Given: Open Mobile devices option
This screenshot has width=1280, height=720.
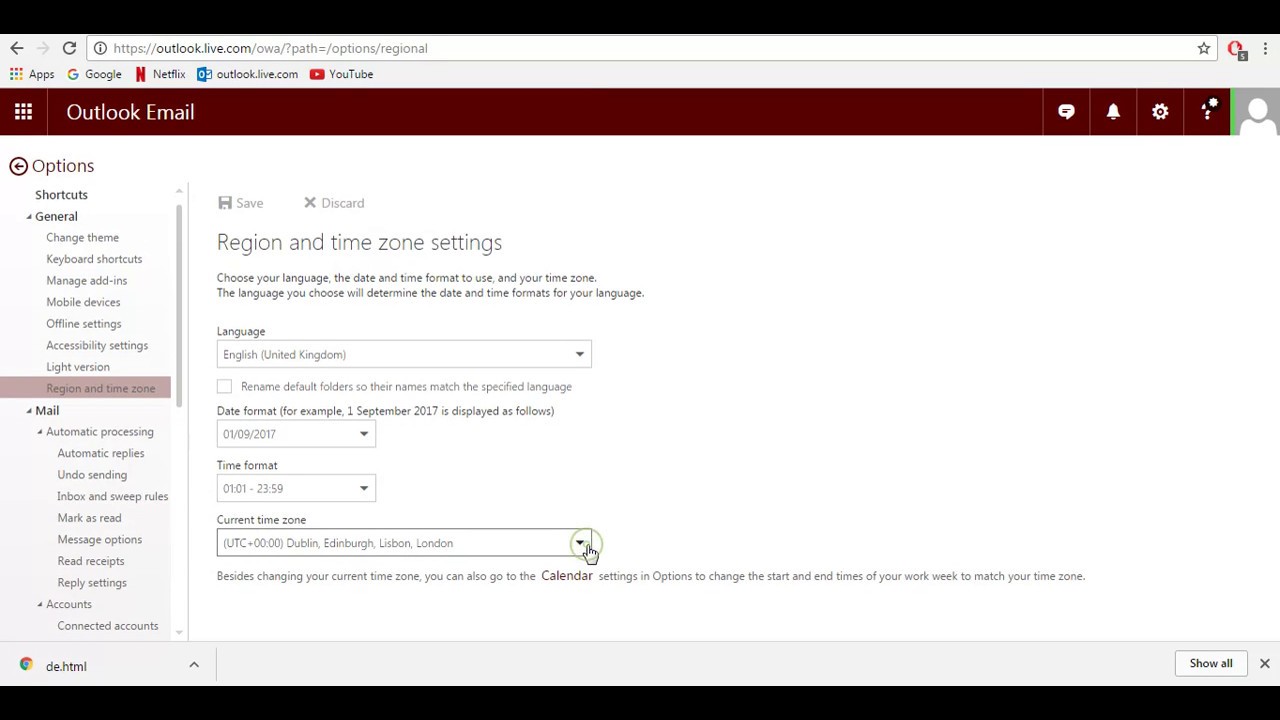Looking at the screenshot, I should tap(83, 302).
